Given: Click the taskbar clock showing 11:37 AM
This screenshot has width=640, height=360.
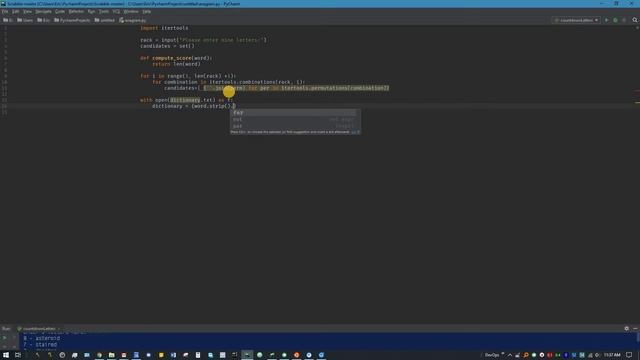Looking at the screenshot, I should pyautogui.click(x=612, y=355).
